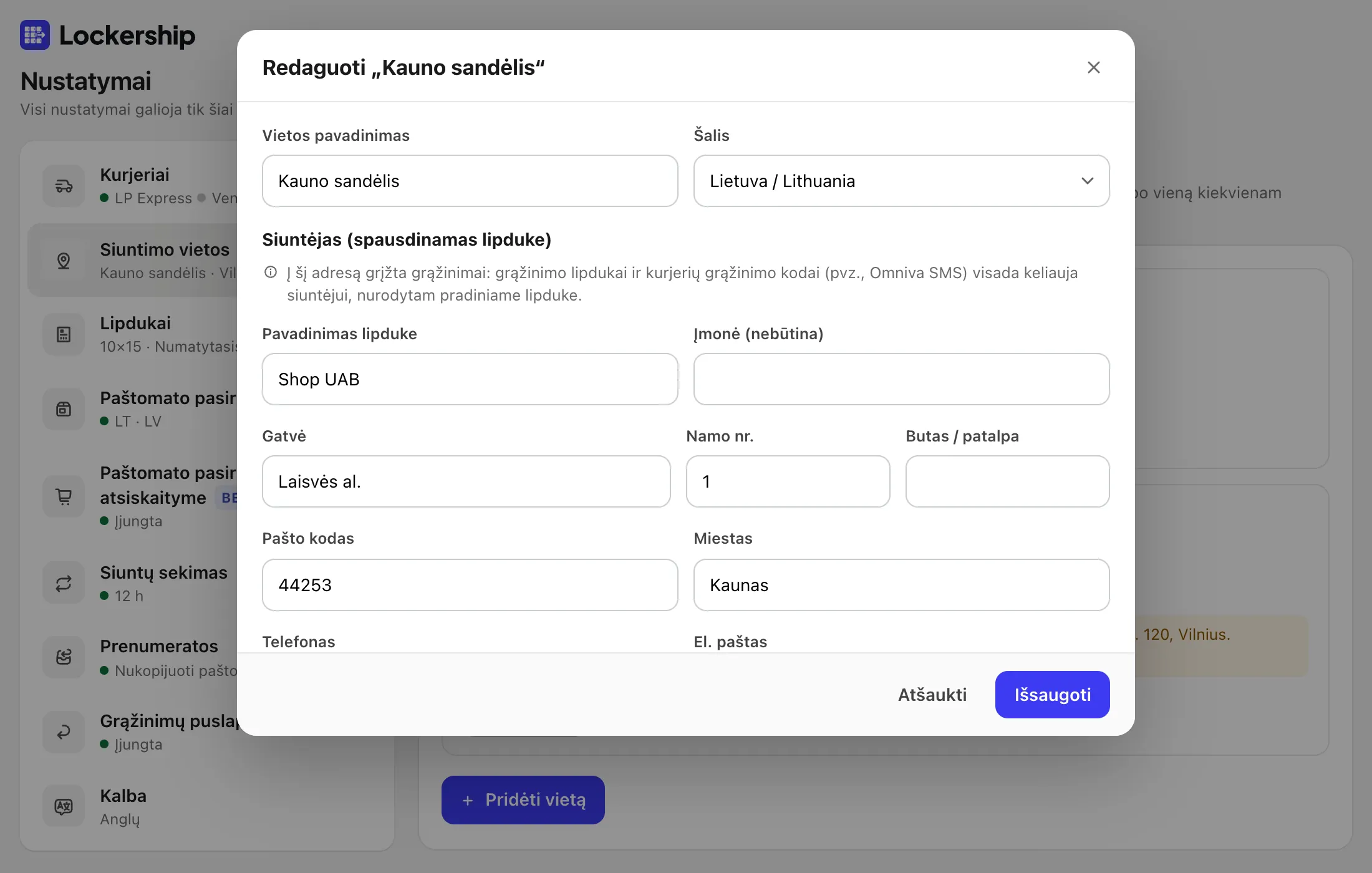Click the shopping cart icon in sidebar

[x=64, y=496]
